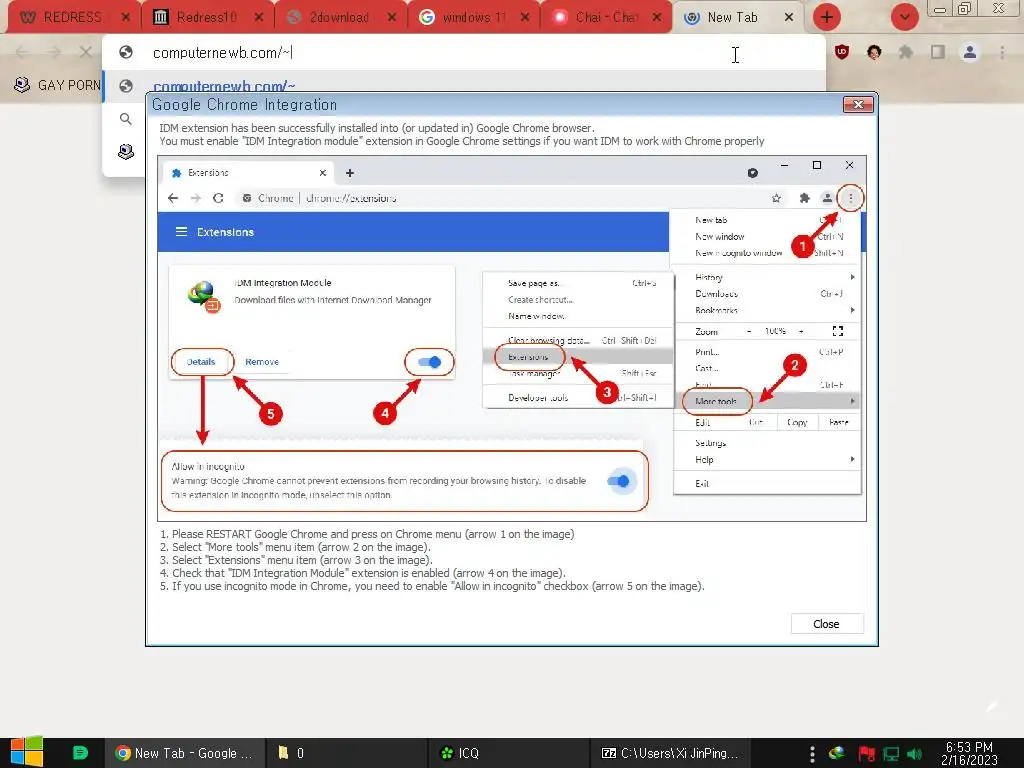Pick the third omnibox suggestion icon
1024x768 pixels.
point(125,152)
